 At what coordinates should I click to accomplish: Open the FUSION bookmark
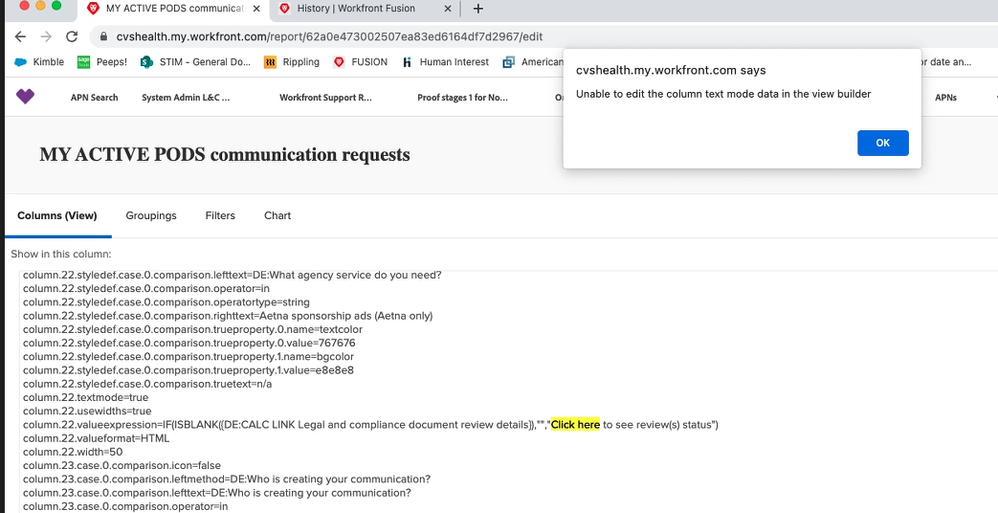click(360, 62)
